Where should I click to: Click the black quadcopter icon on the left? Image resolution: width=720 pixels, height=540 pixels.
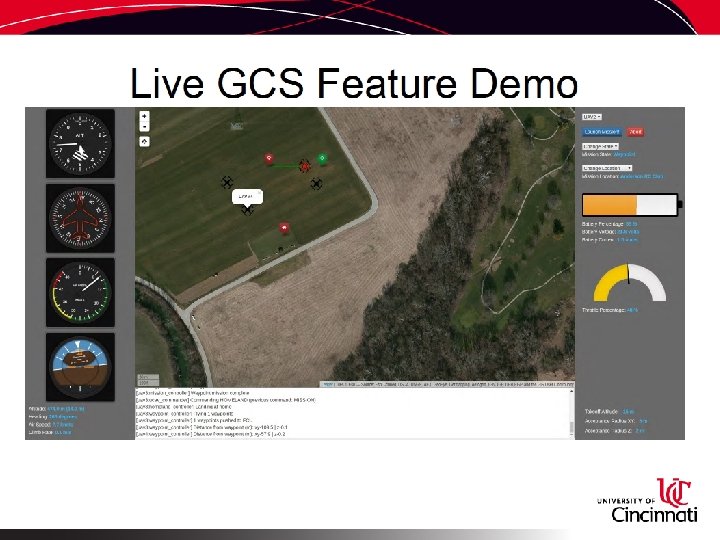pyautogui.click(x=227, y=182)
